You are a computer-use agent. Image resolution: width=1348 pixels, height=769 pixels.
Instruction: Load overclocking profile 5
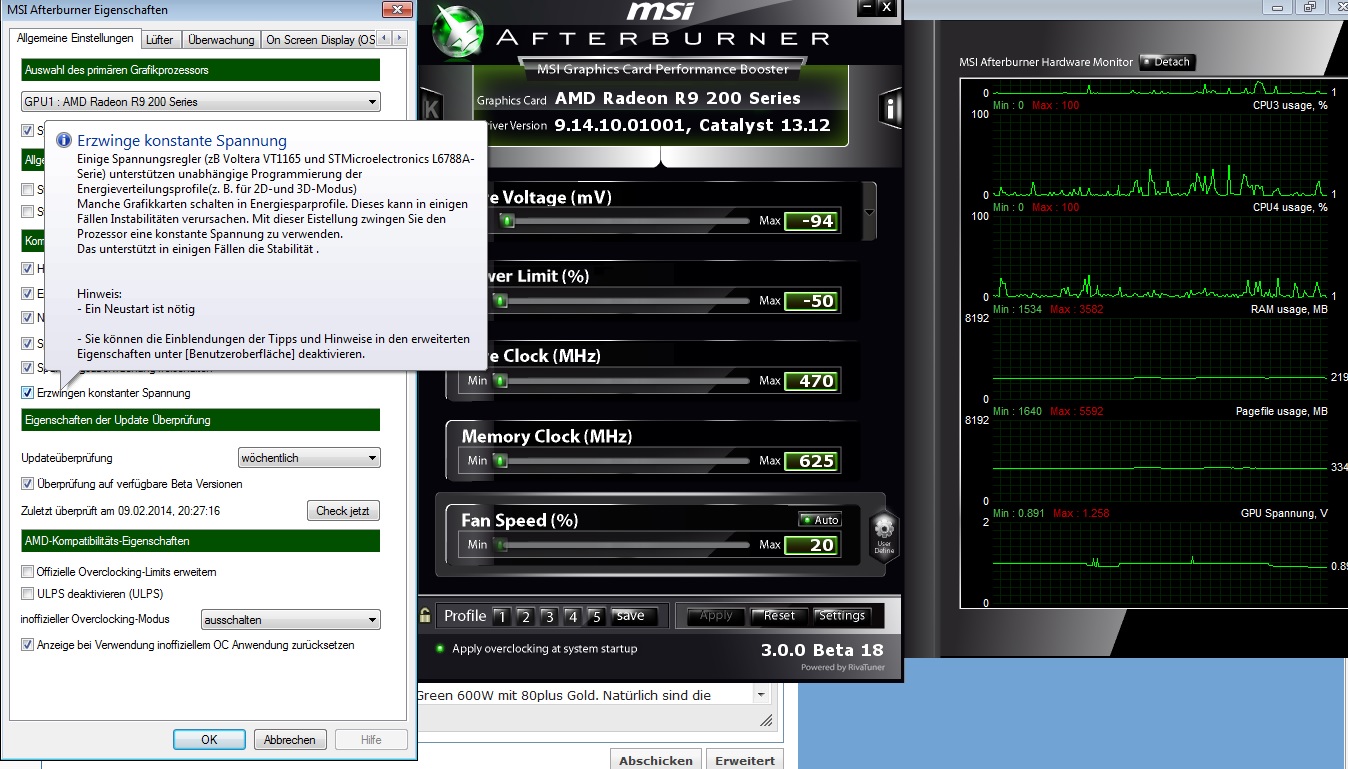[596, 616]
